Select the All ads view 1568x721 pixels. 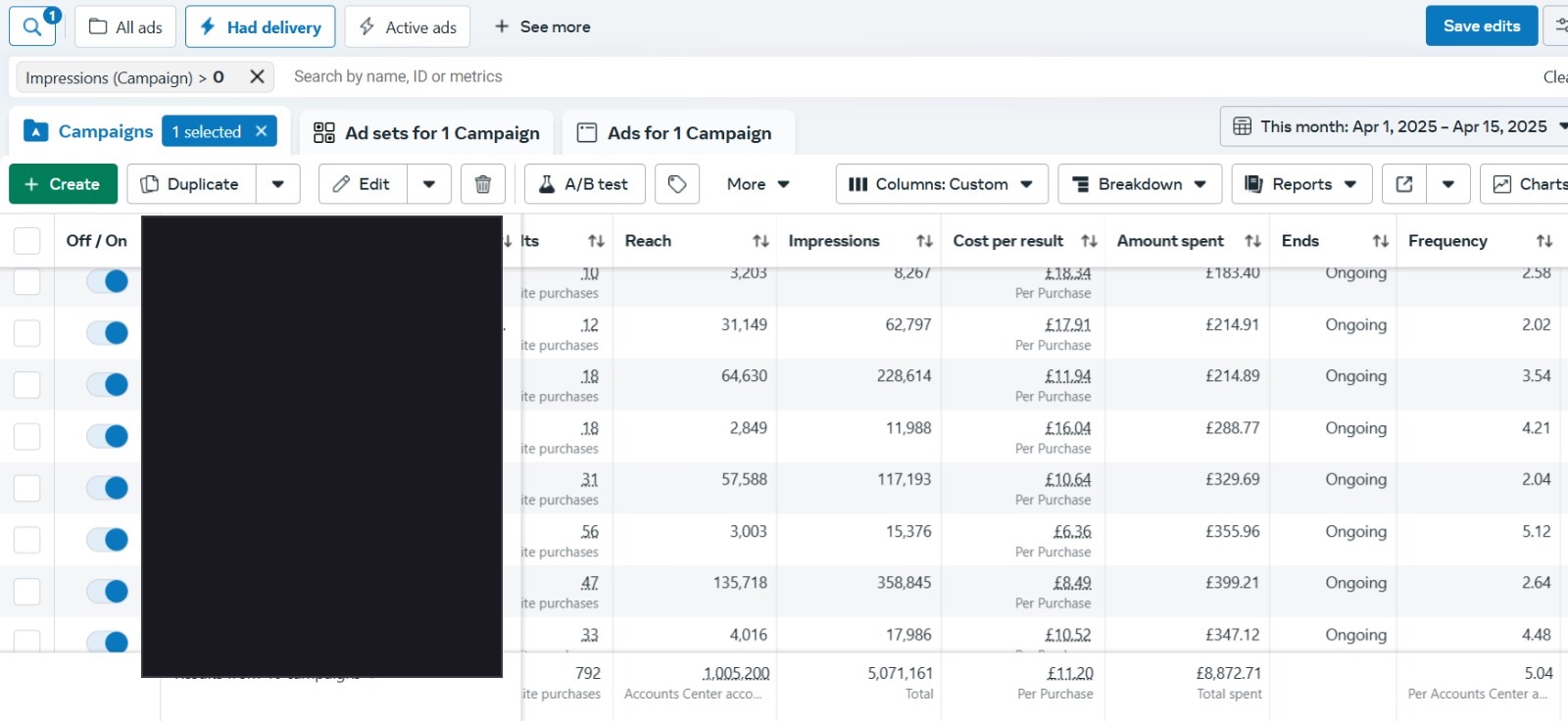tap(125, 26)
